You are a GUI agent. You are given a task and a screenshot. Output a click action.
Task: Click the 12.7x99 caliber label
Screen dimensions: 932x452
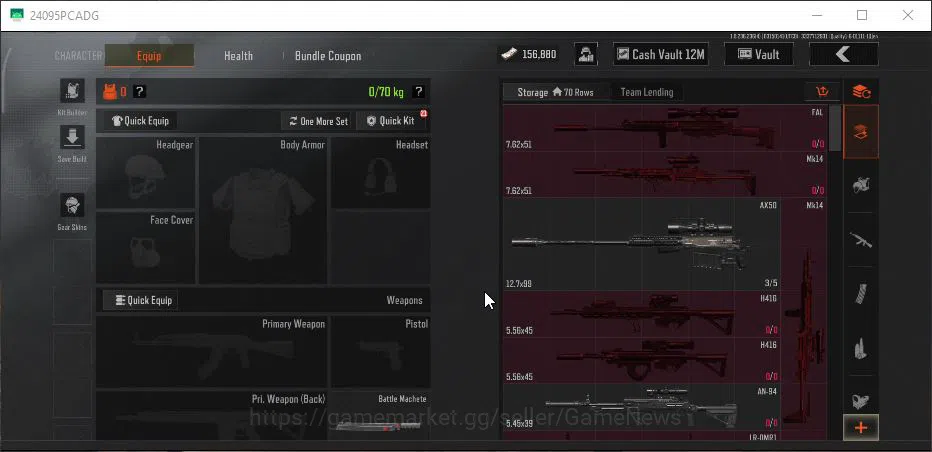(x=518, y=284)
